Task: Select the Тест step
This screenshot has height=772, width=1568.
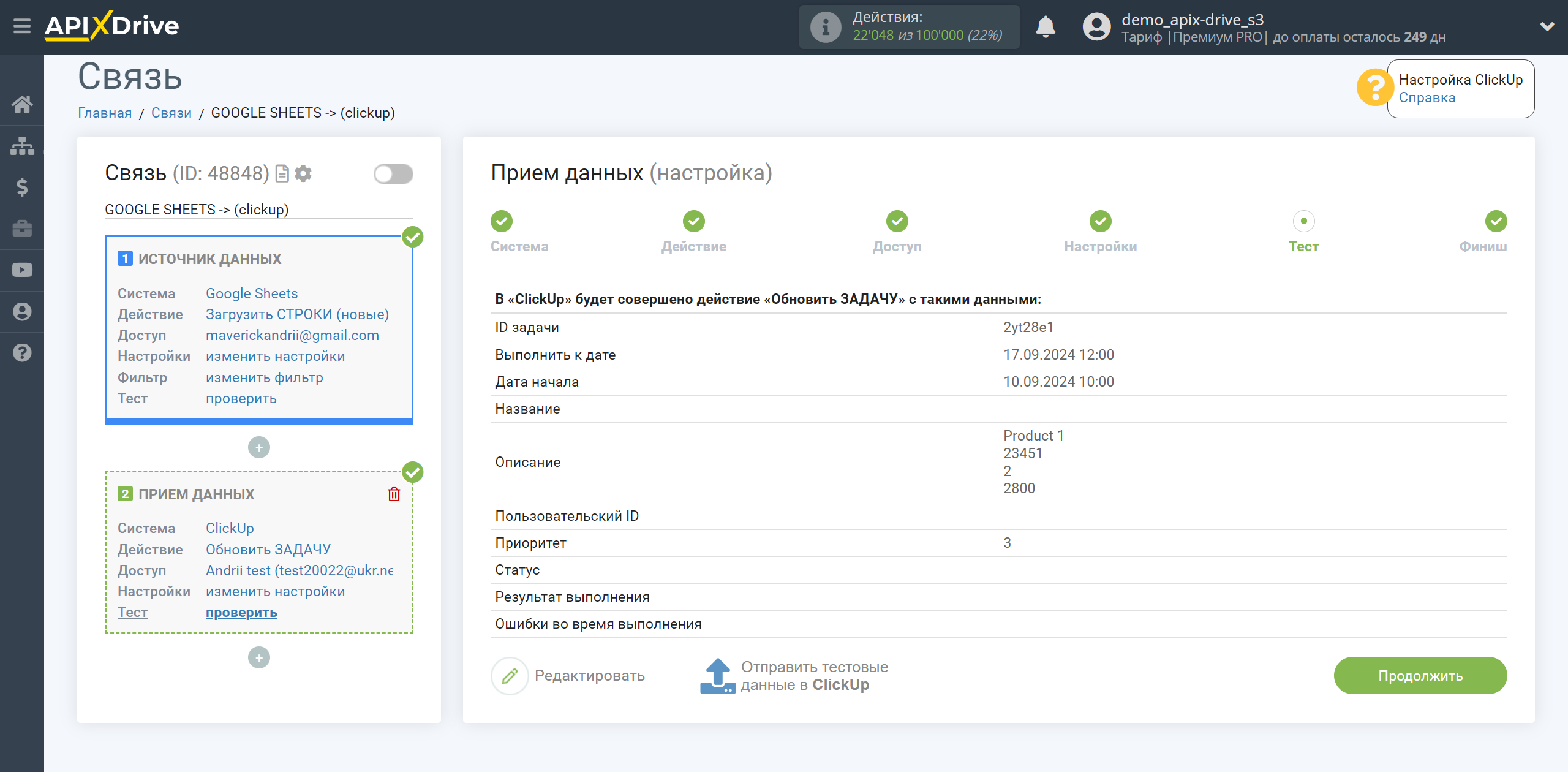Action: point(1304,221)
